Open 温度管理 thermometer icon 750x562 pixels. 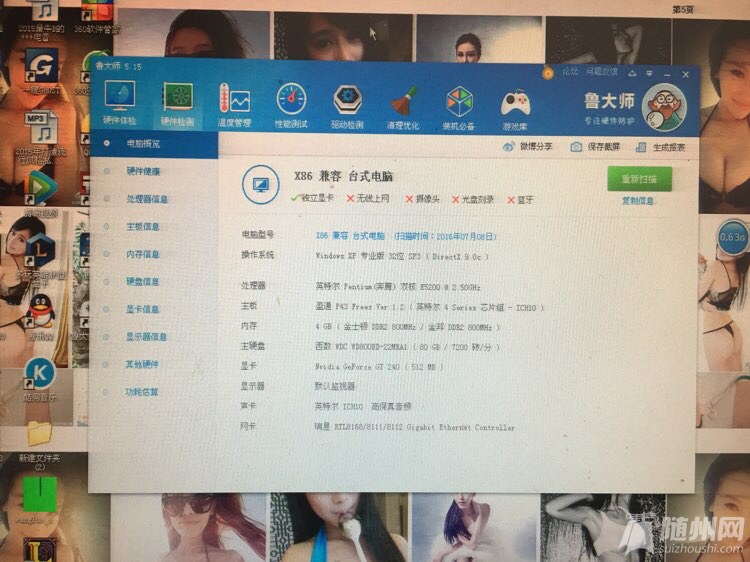(234, 106)
